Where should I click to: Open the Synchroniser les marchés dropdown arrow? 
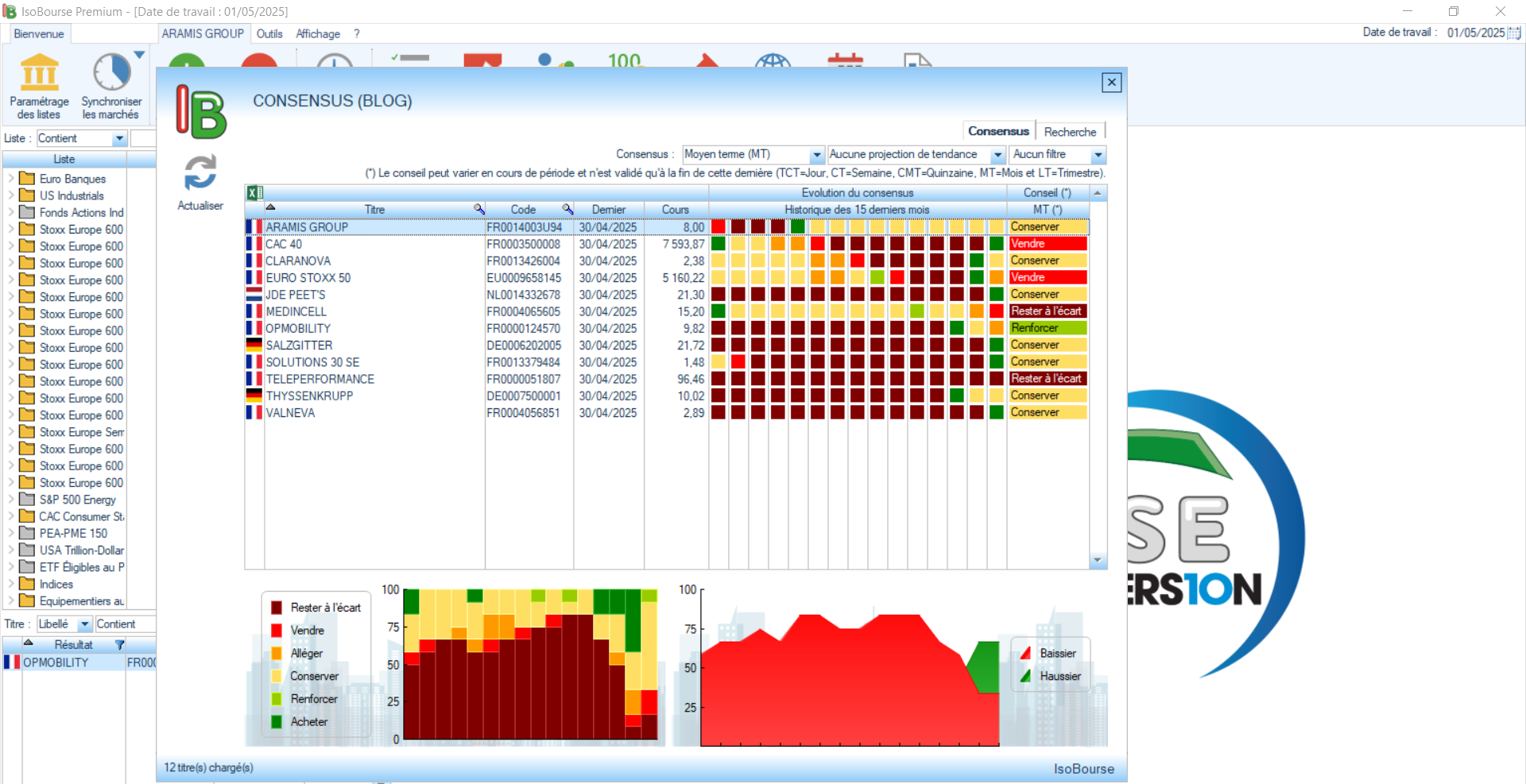coord(139,55)
